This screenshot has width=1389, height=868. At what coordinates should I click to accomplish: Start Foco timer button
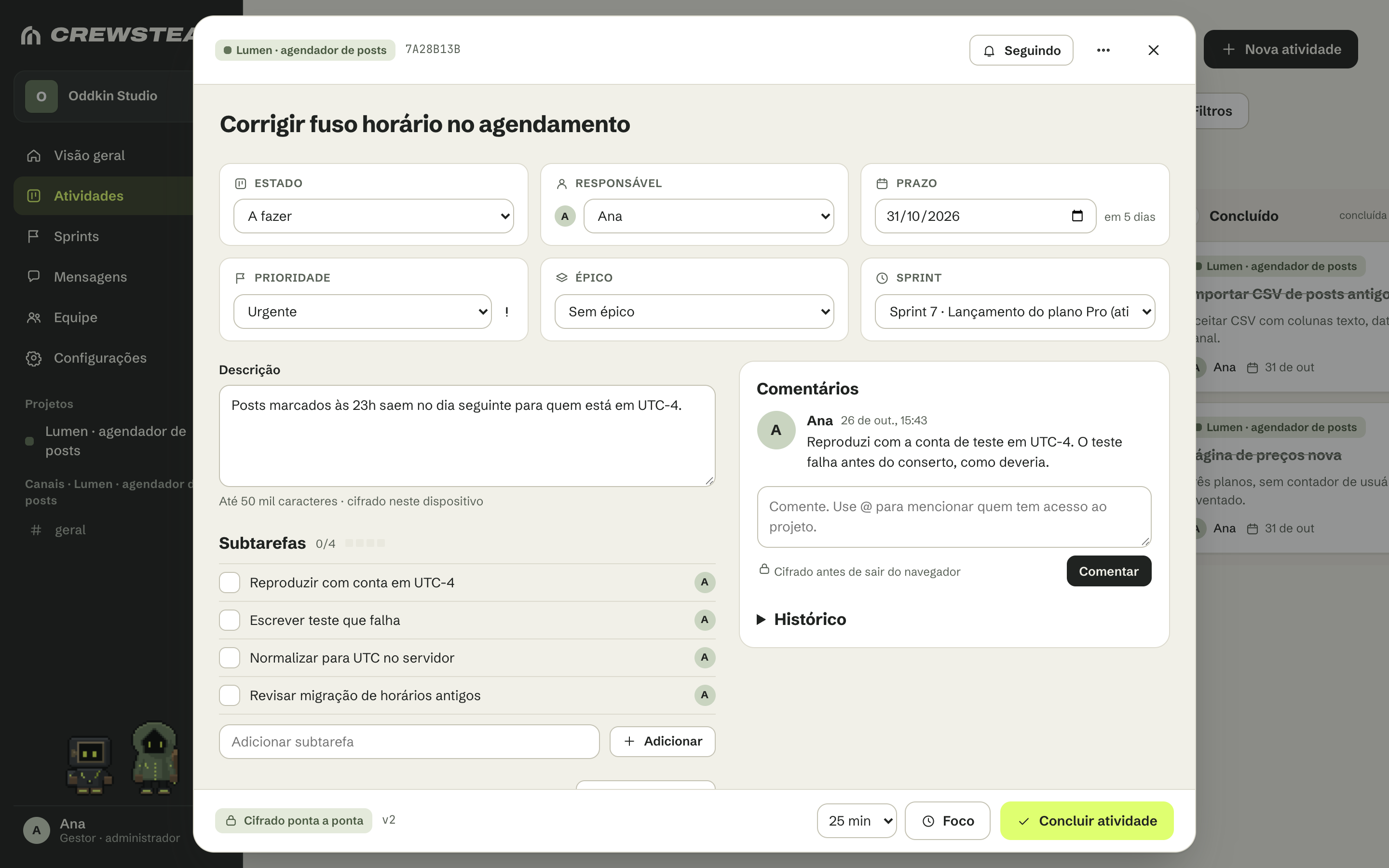(x=948, y=820)
